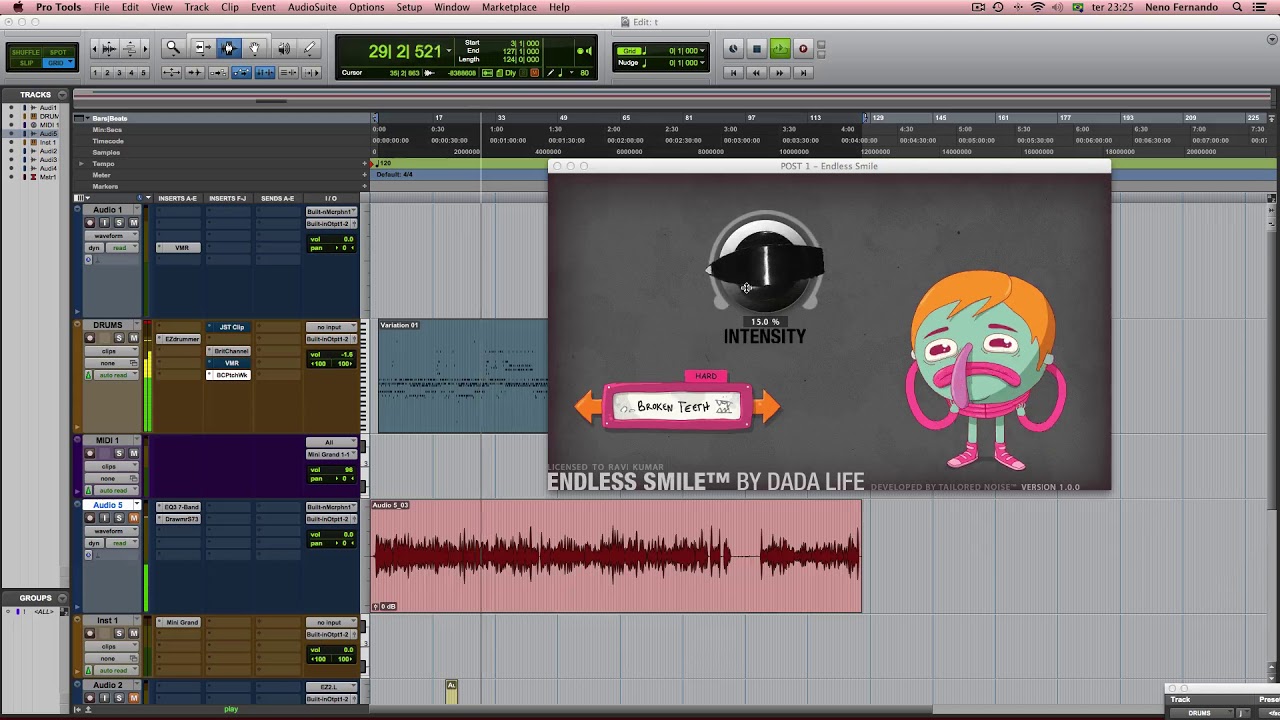Select the Scrubber speaker tool

tap(284, 48)
